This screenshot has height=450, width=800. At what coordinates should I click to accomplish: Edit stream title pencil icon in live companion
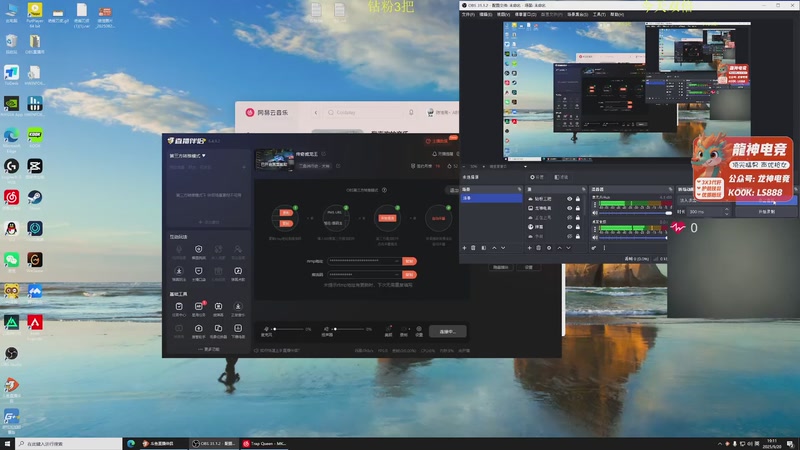[323, 154]
